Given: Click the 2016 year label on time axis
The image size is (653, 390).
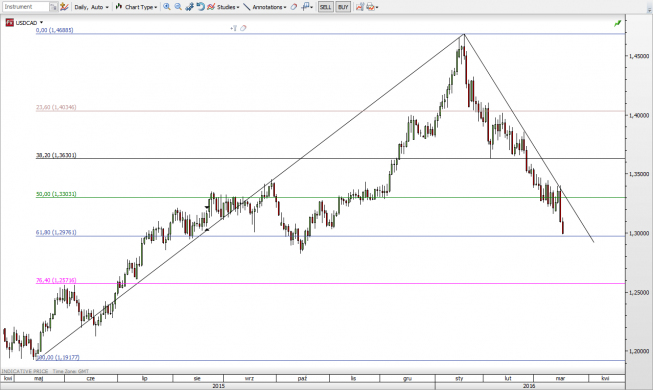Looking at the screenshot, I should (529, 386).
